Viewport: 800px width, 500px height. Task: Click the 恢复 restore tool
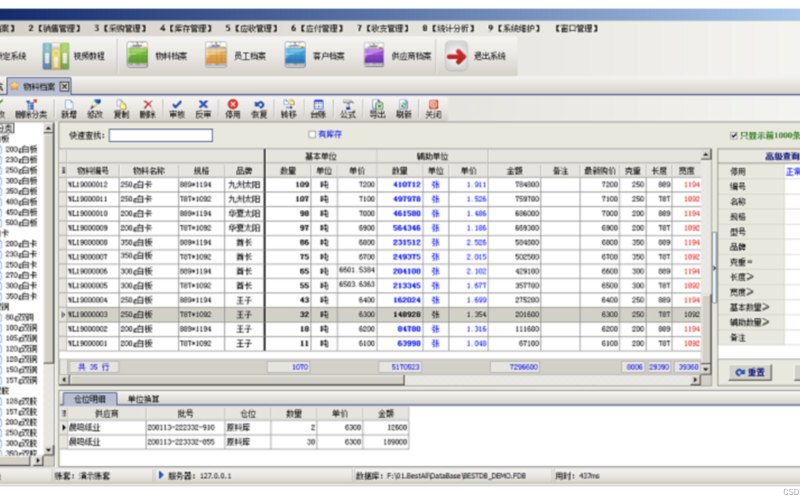259,110
